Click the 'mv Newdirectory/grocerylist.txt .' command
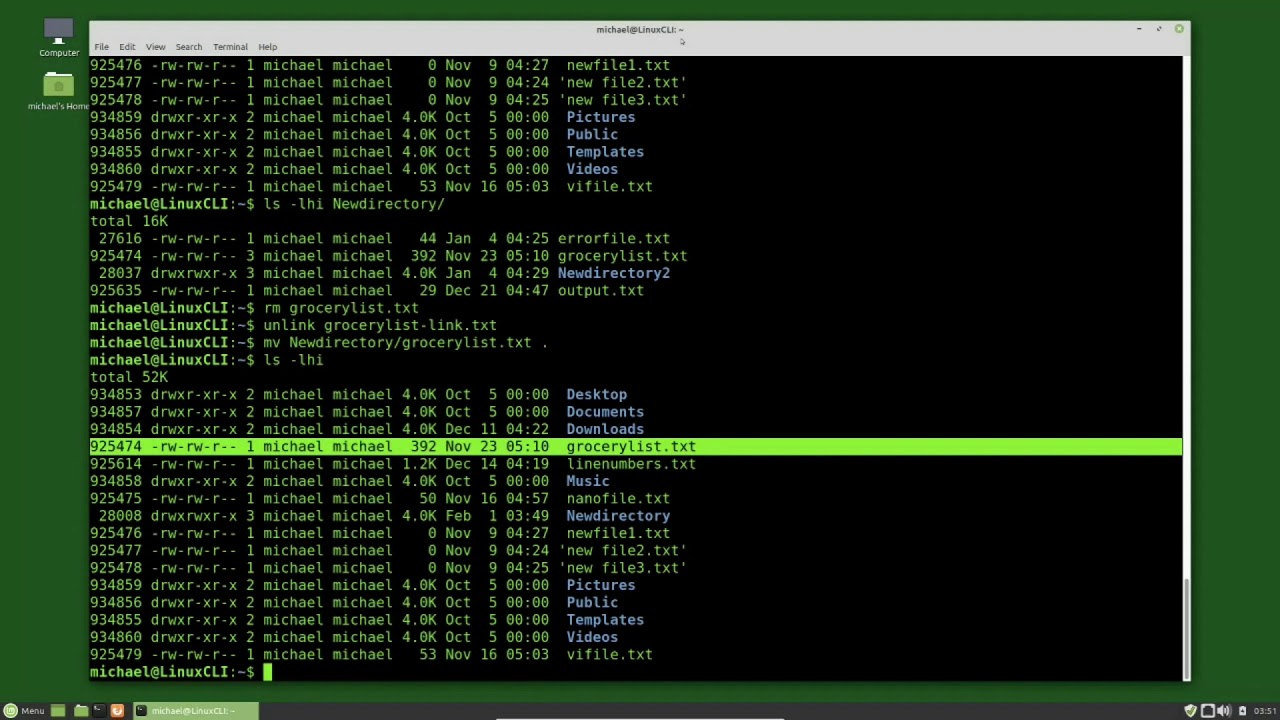Screen dimensions: 1280x720 point(406,343)
